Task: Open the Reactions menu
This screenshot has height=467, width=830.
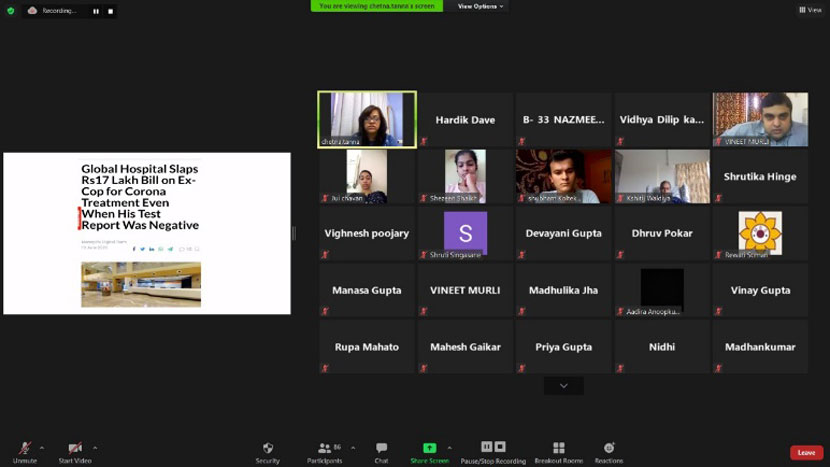Action: point(609,449)
